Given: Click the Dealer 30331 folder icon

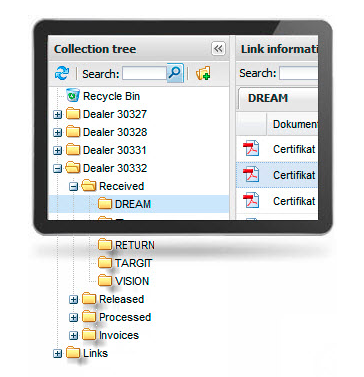Looking at the screenshot, I should pyautogui.click(x=73, y=150).
